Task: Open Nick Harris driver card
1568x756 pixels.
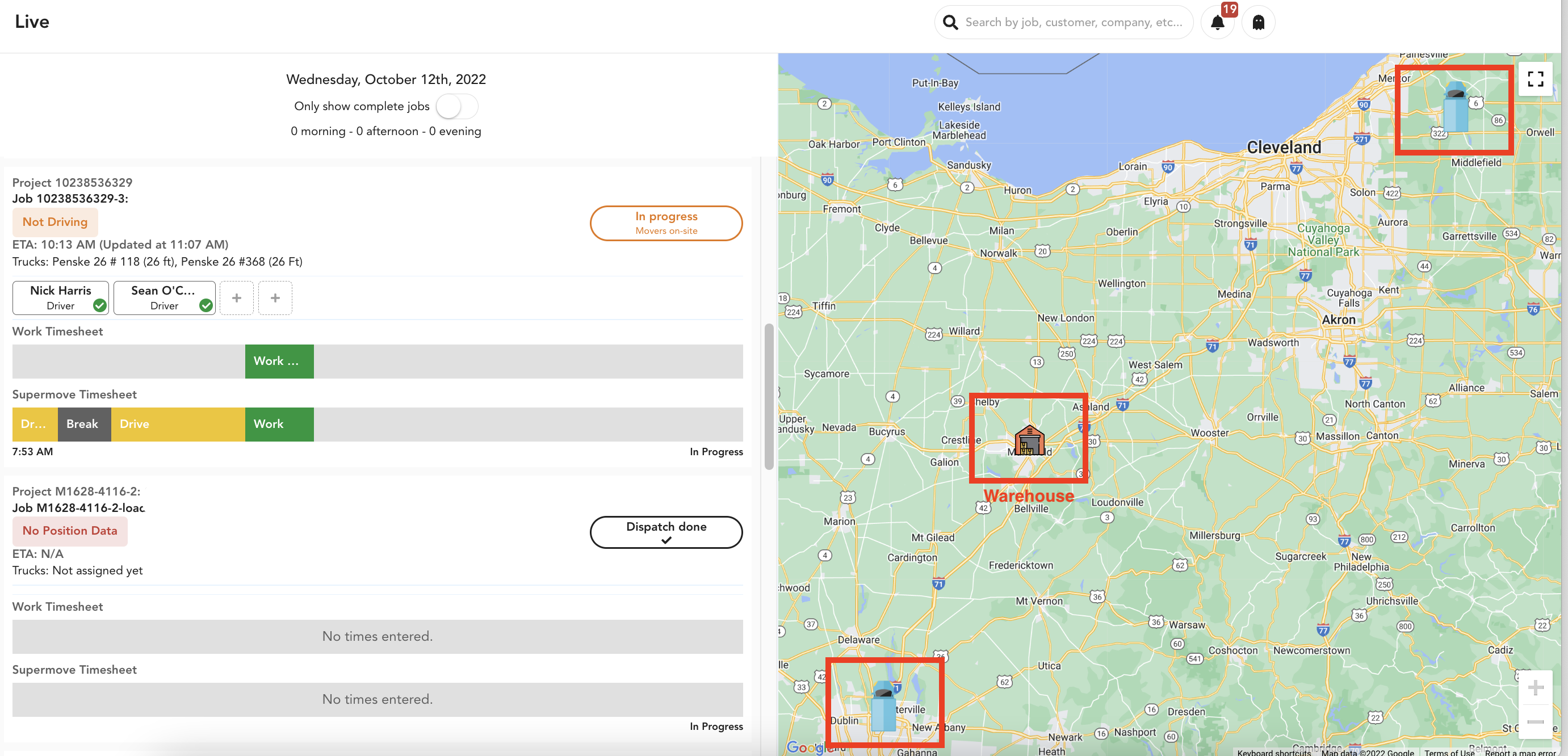Action: [x=60, y=299]
